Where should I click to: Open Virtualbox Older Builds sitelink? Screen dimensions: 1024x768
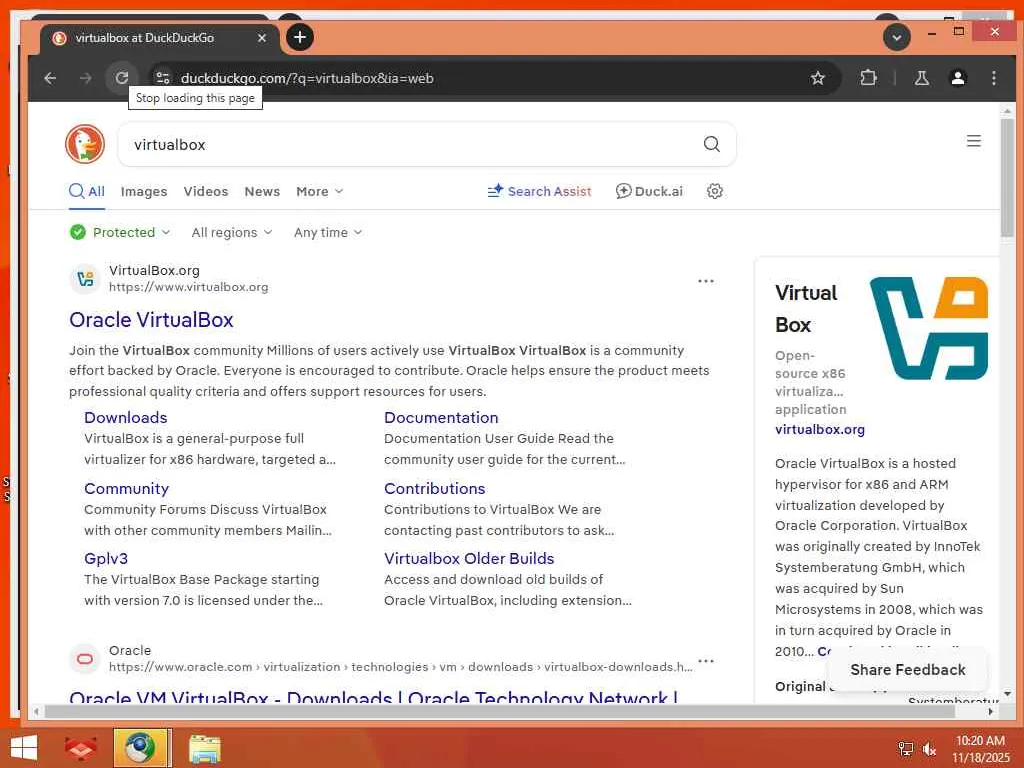tap(469, 558)
